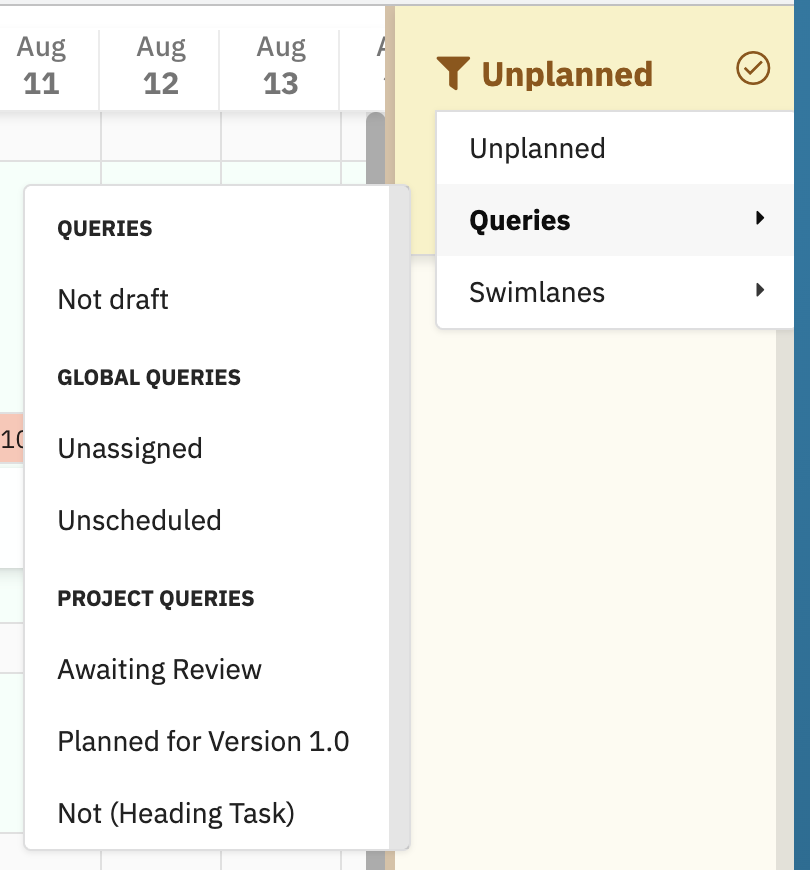The width and height of the screenshot is (810, 870).
Task: Select Planned for Version 1.0 query
Action: coord(206,741)
